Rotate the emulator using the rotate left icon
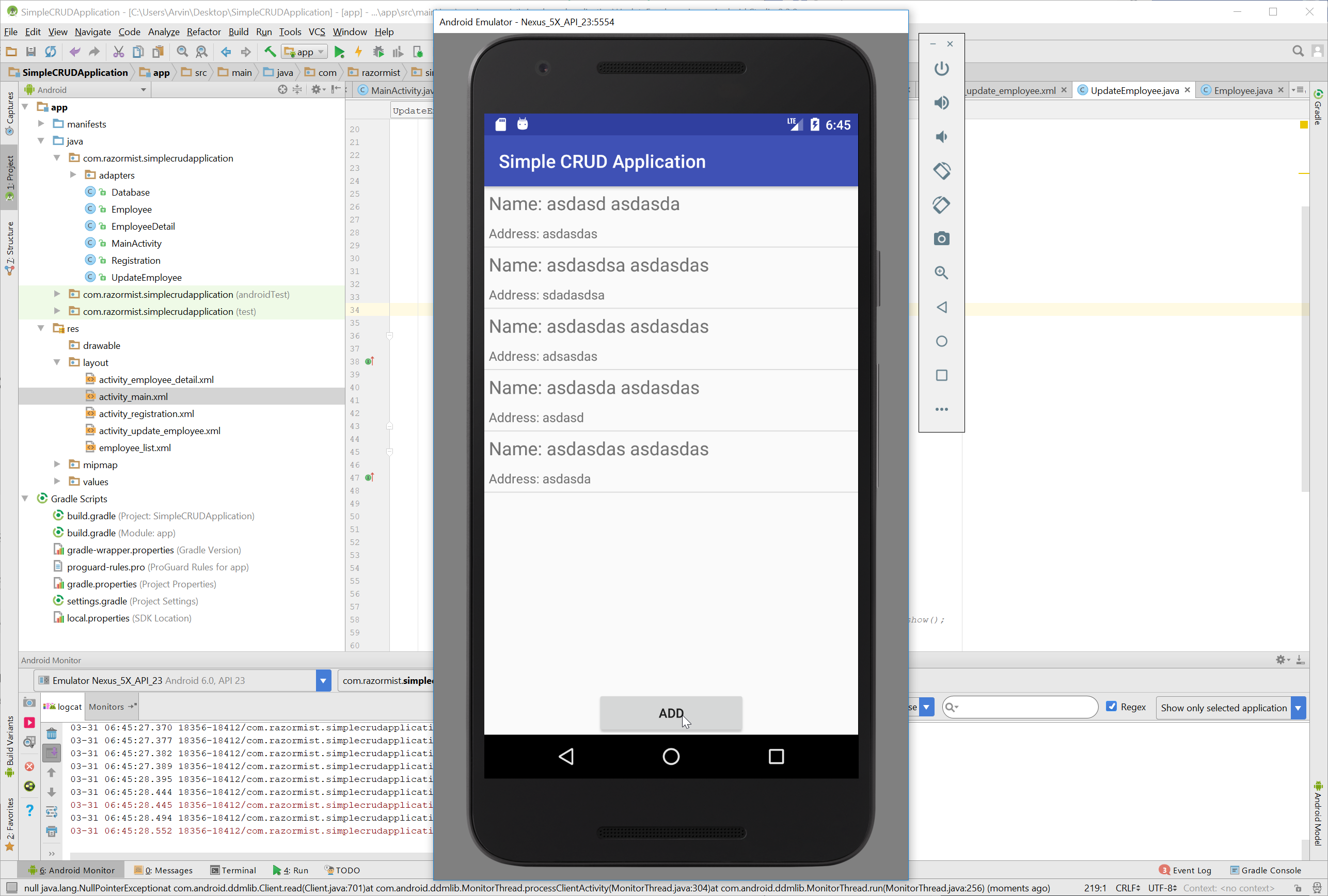The width and height of the screenshot is (1328, 896). coord(941,171)
